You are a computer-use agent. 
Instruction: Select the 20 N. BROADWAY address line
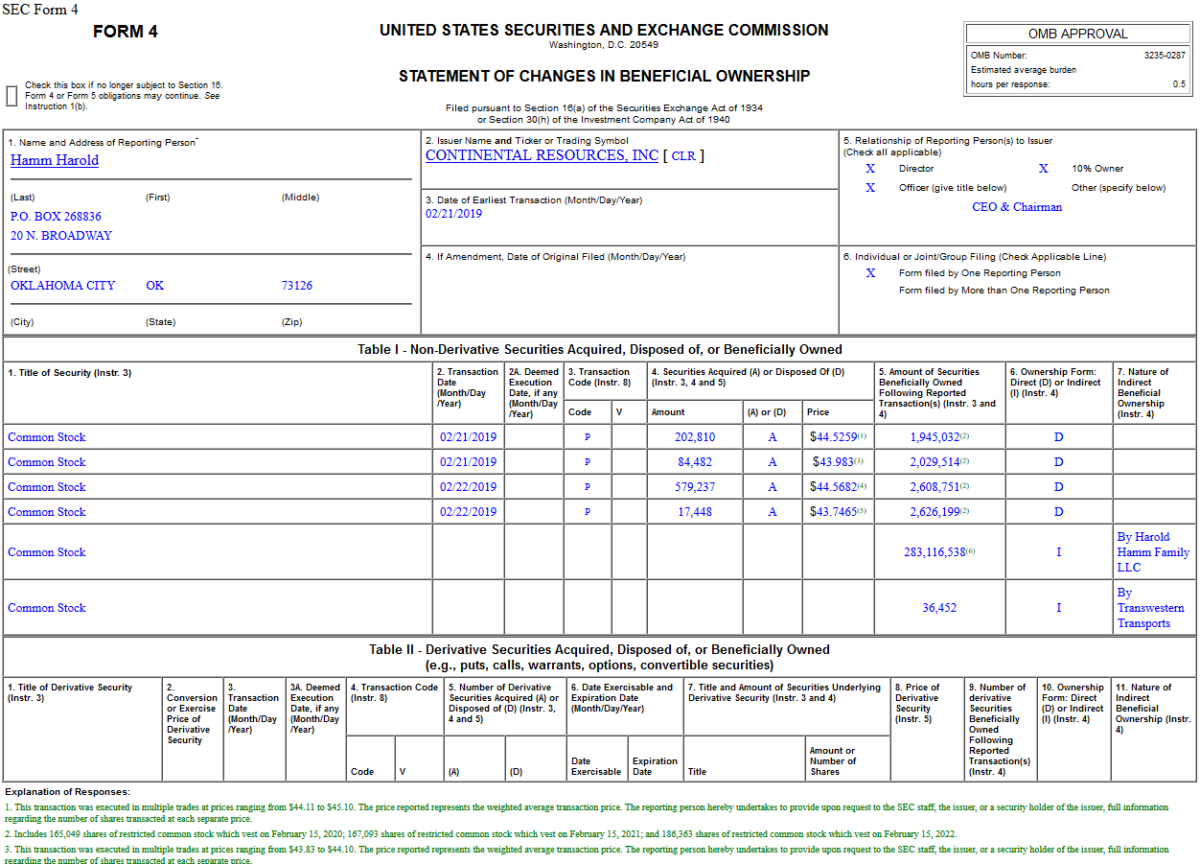(x=61, y=236)
